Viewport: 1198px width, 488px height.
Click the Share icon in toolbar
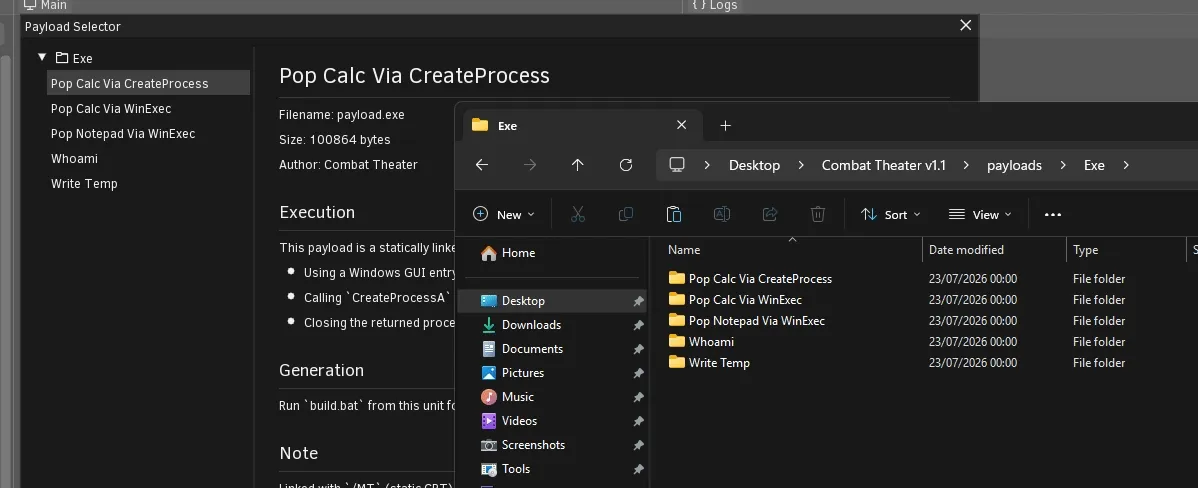(770, 215)
